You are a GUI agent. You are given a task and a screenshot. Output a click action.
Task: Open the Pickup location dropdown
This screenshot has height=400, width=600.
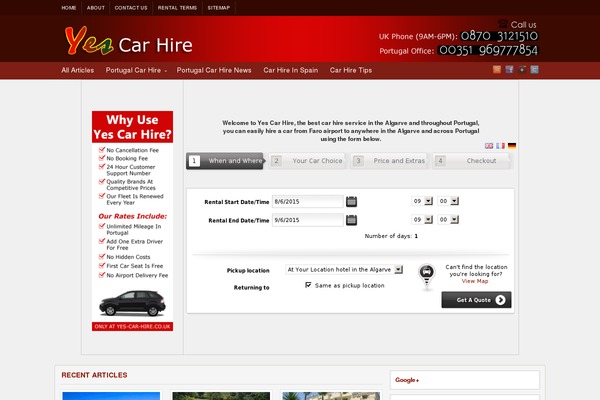[344, 269]
